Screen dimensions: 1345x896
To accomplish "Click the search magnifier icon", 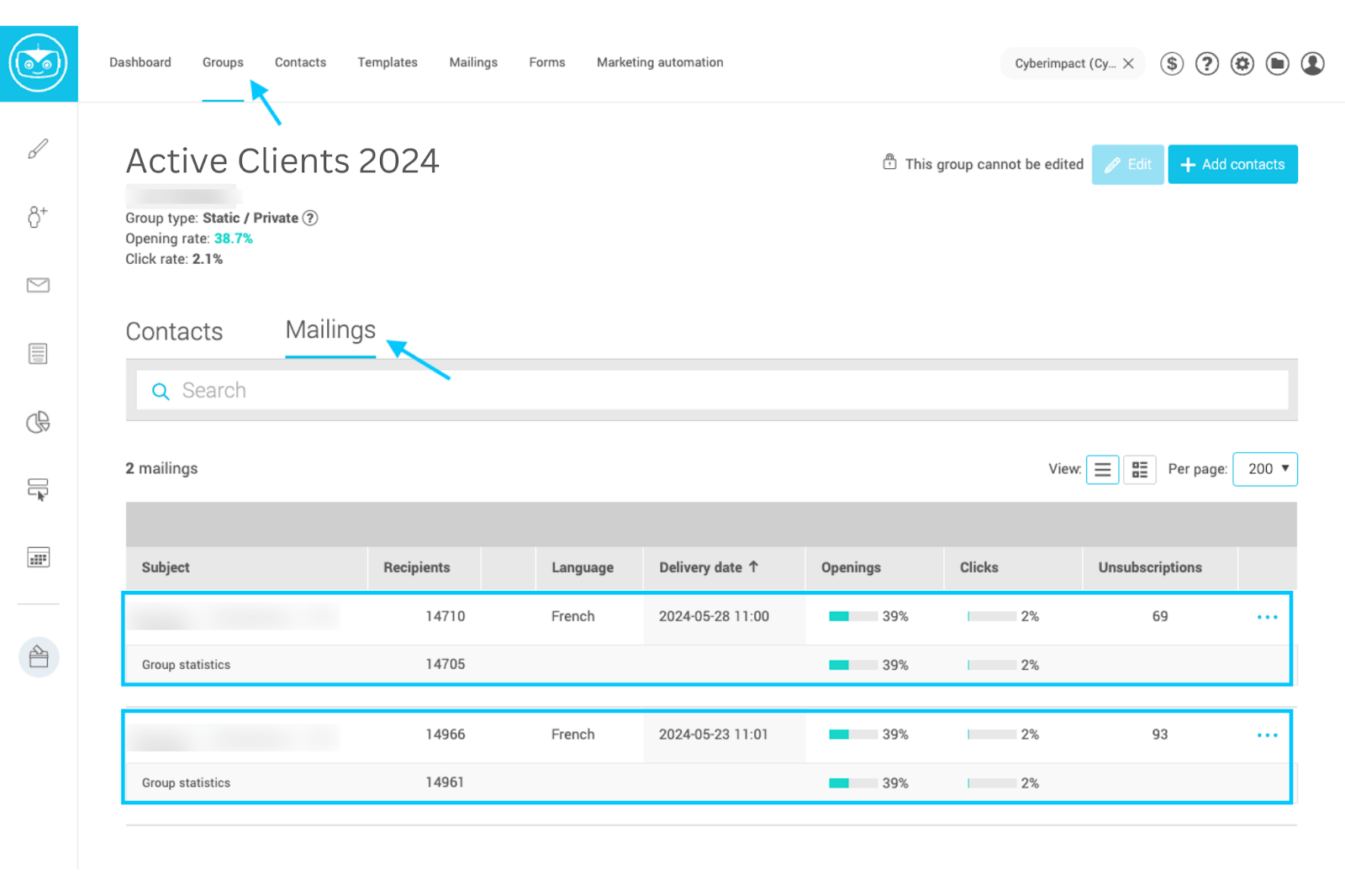I will click(161, 391).
